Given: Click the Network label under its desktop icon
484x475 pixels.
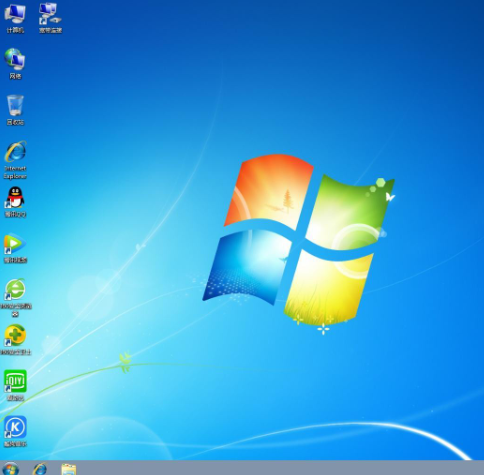Looking at the screenshot, I should click(x=15, y=76).
